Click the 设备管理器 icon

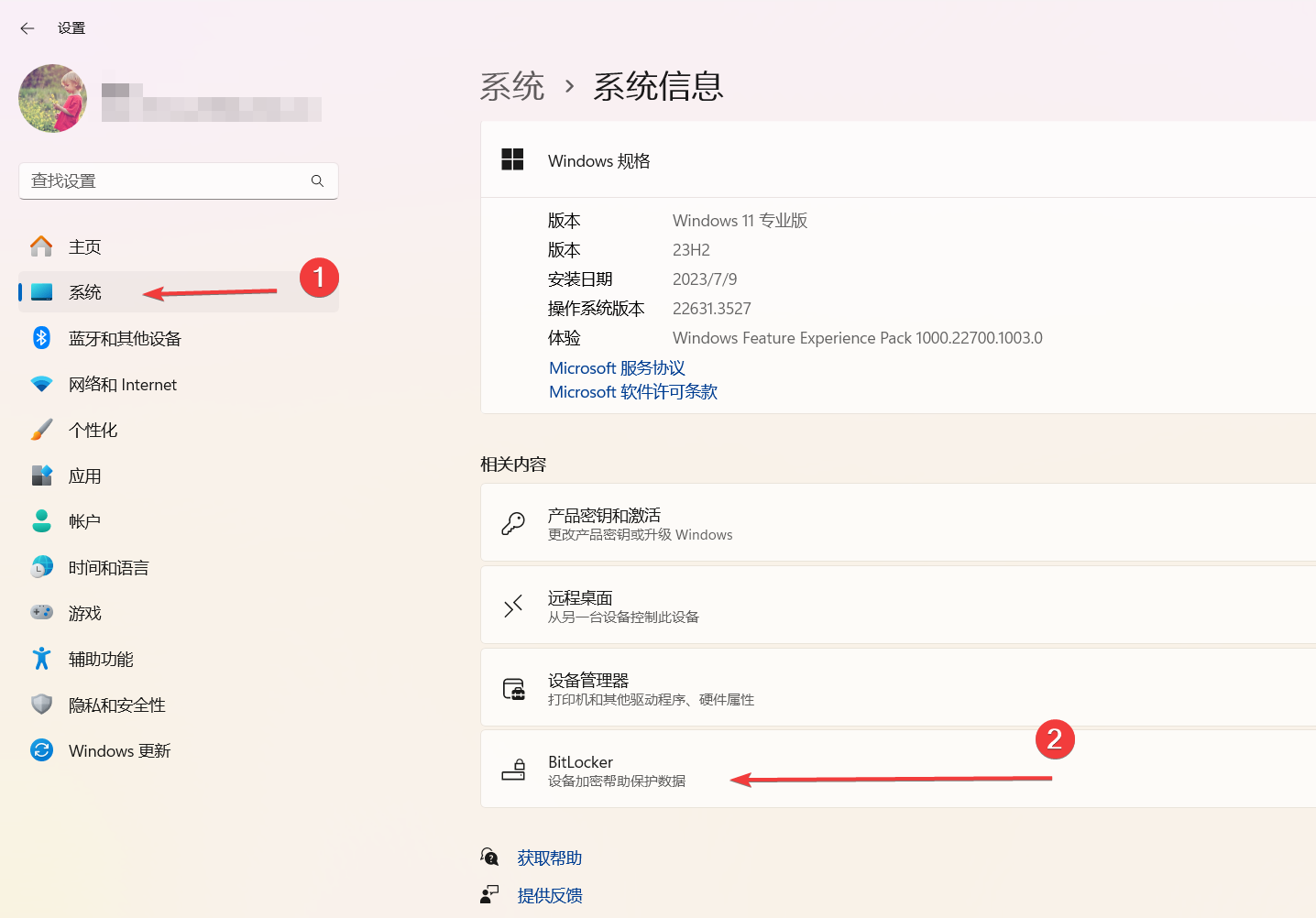(x=513, y=688)
